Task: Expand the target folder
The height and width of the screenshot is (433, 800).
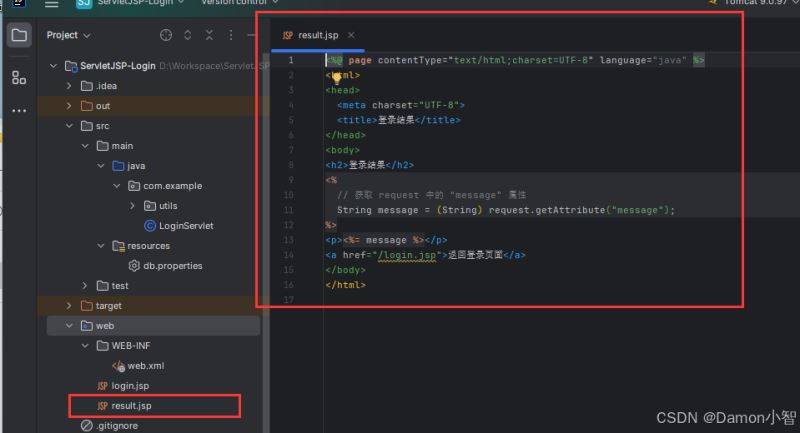Action: pos(70,306)
